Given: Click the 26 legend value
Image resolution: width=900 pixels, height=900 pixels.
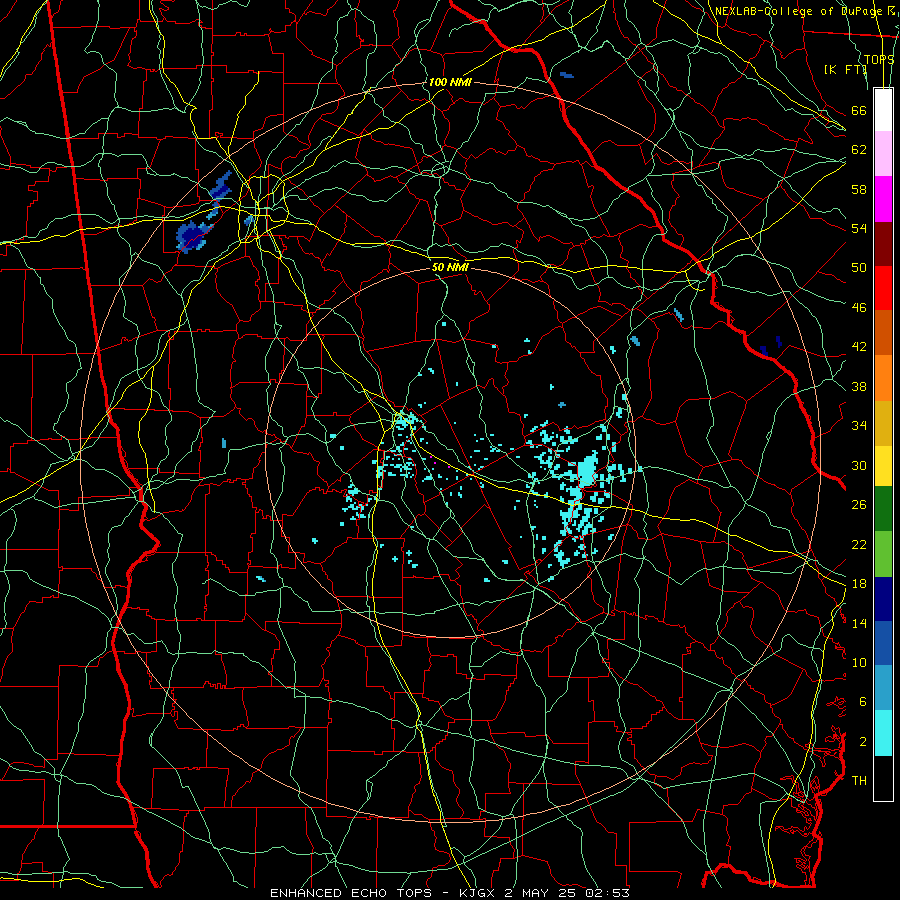Looking at the screenshot, I should (859, 505).
